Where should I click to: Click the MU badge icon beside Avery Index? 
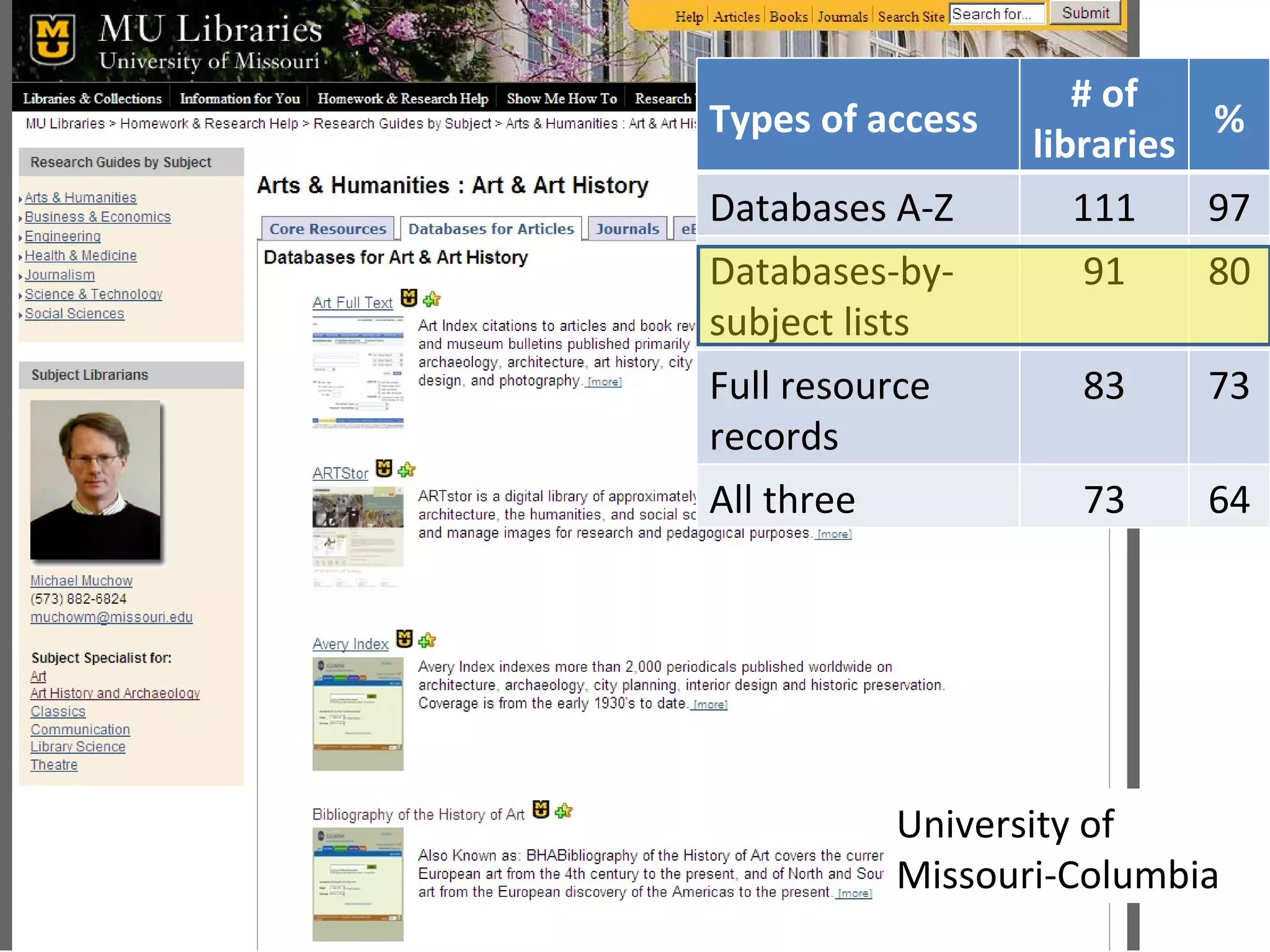(404, 640)
